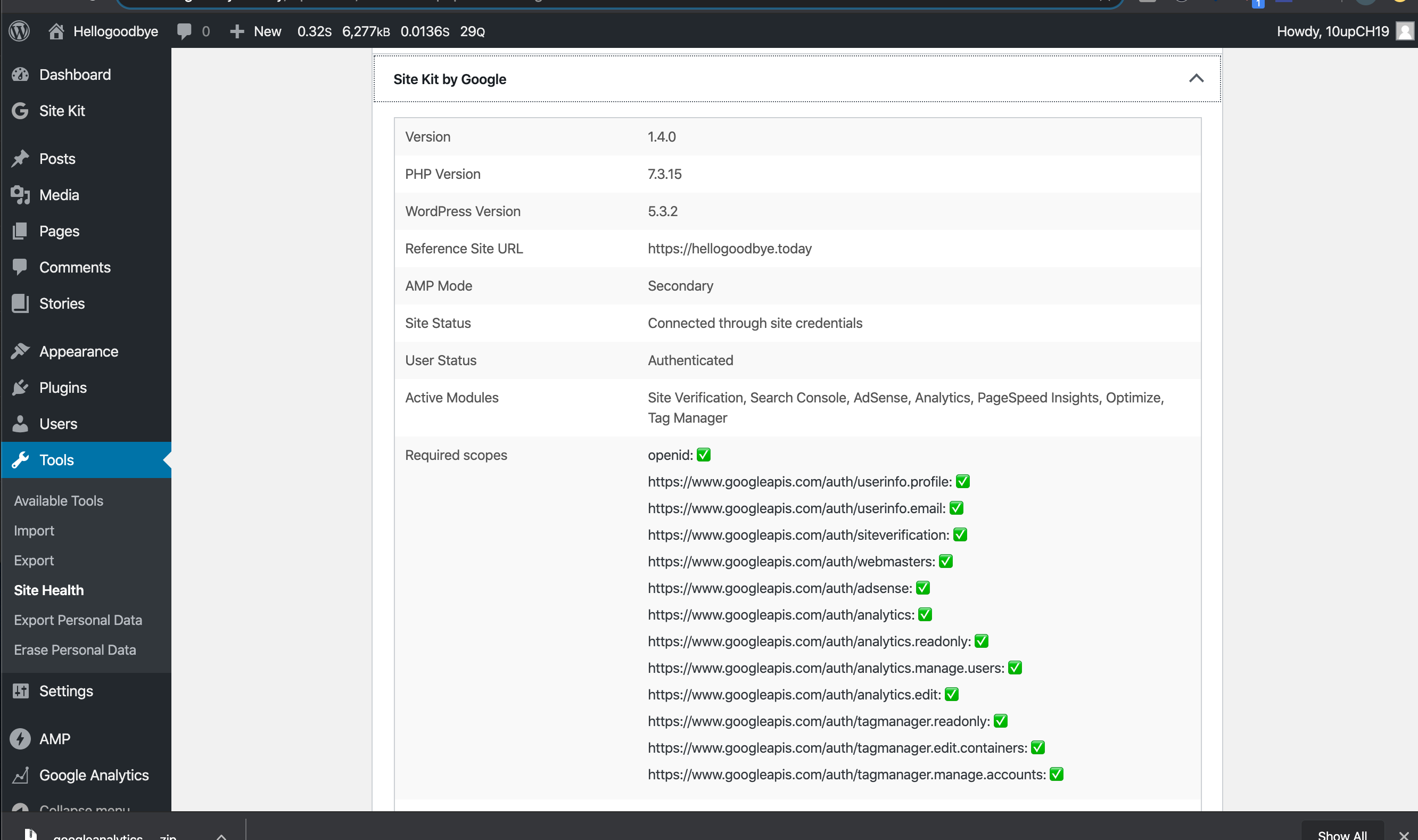
Task: Click the Pages icon in sidebar
Action: pos(20,231)
